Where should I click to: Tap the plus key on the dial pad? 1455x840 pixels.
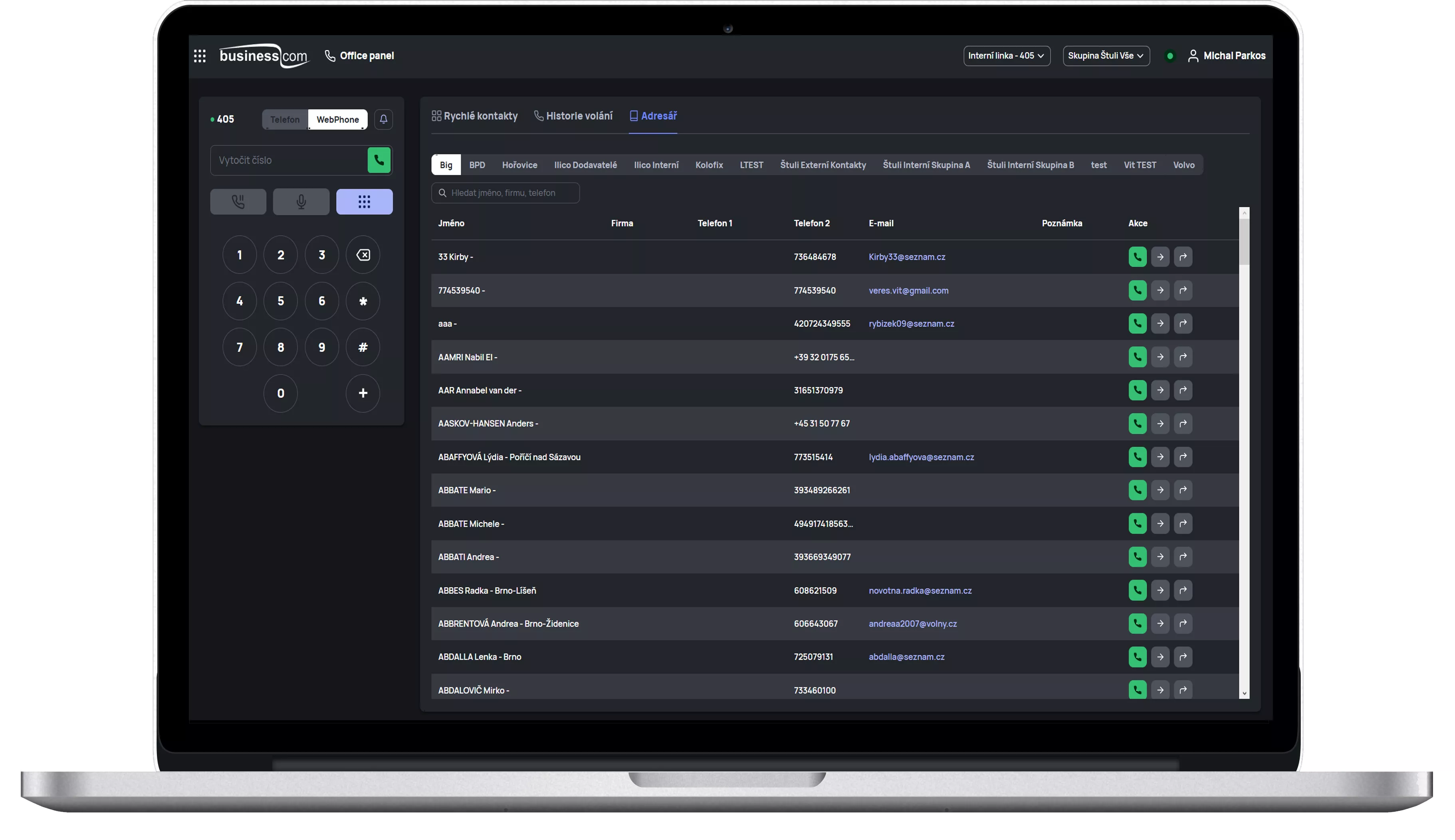tap(363, 394)
